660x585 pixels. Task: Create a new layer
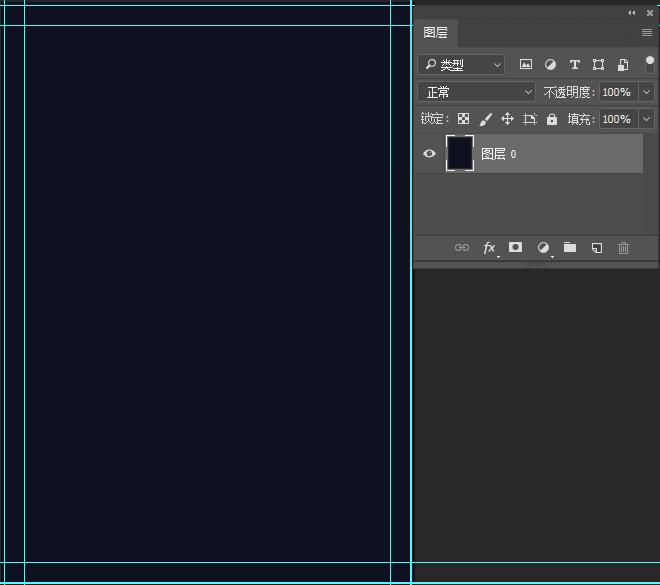[x=596, y=248]
